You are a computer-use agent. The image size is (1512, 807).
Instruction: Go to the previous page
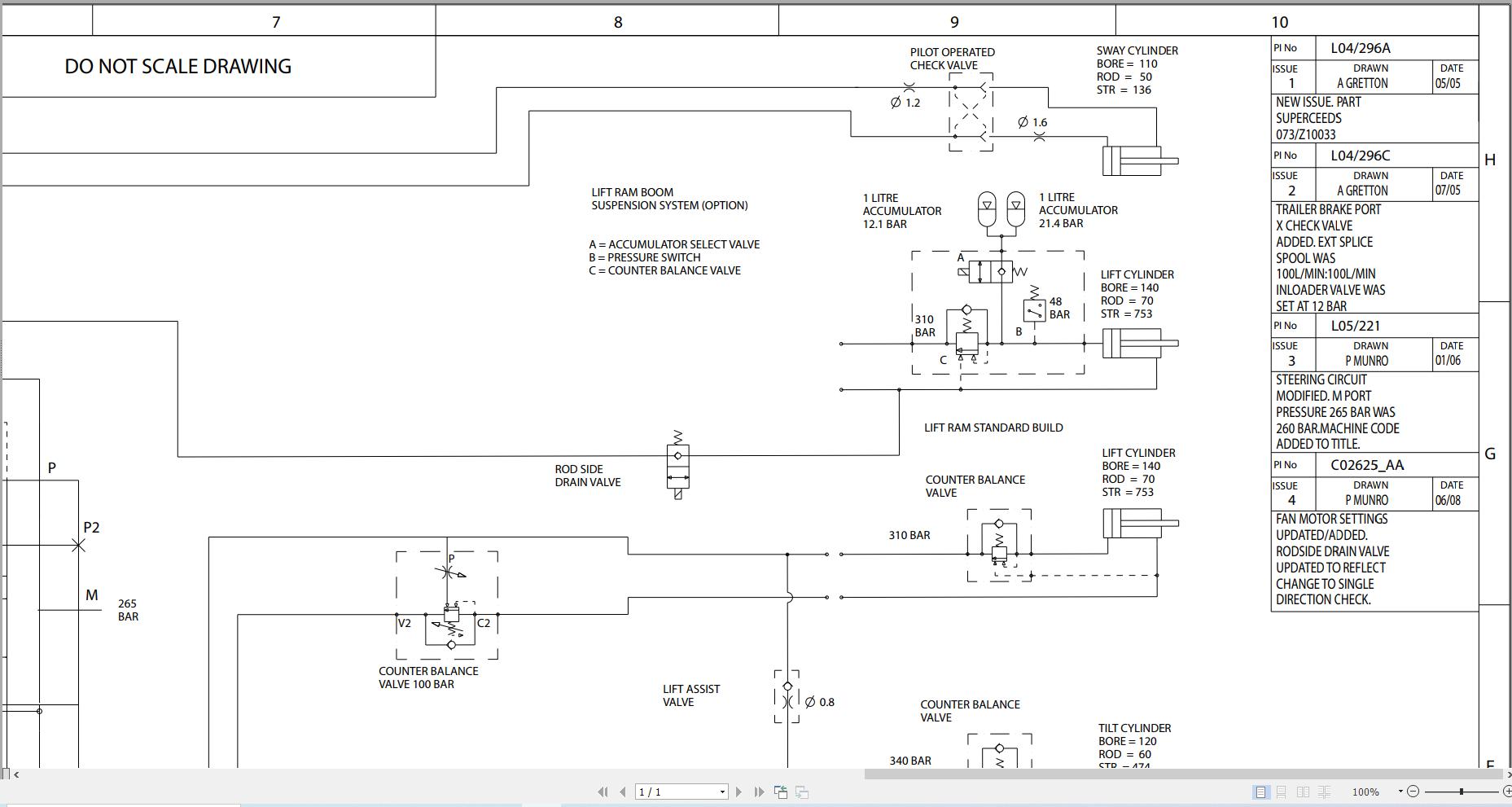coord(623,792)
